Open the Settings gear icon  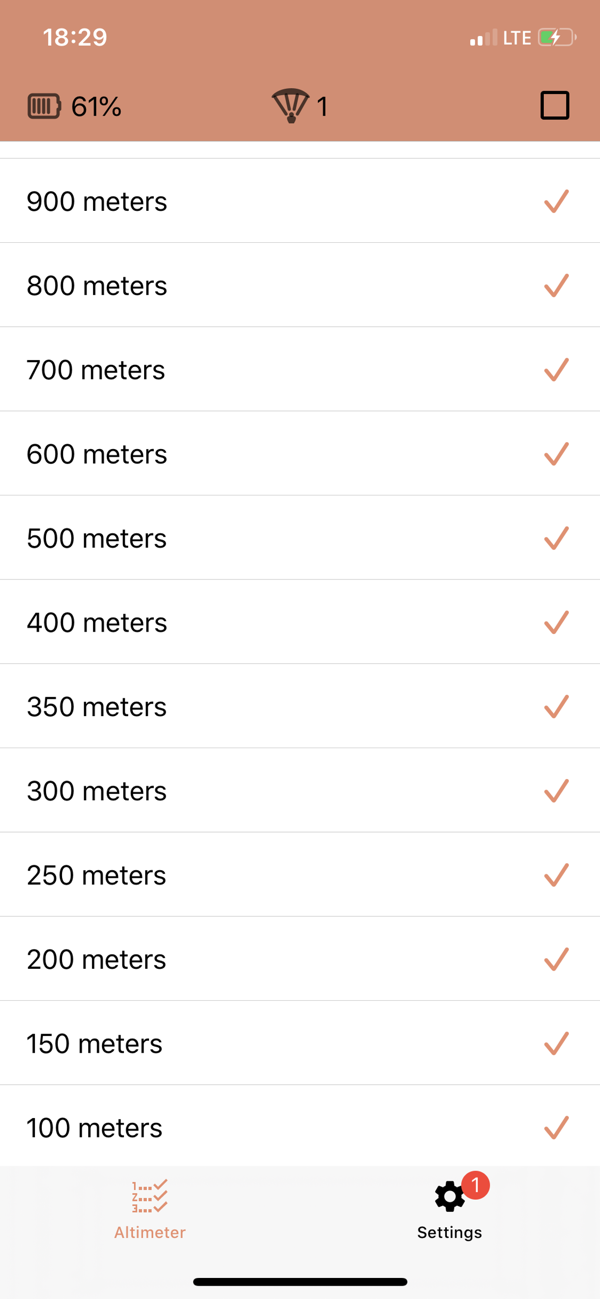click(449, 1197)
